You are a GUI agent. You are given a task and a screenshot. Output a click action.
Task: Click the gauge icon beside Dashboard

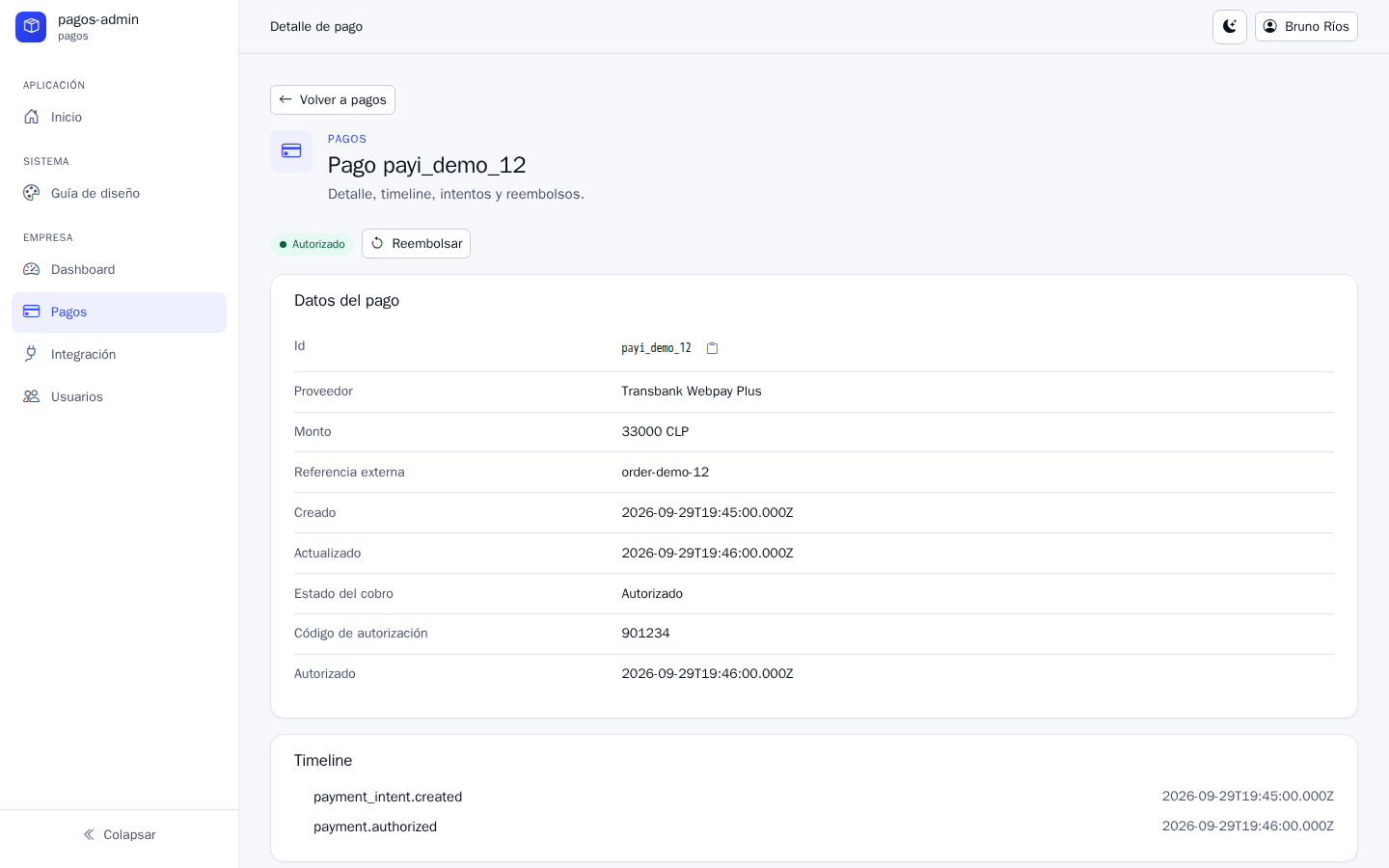32,269
